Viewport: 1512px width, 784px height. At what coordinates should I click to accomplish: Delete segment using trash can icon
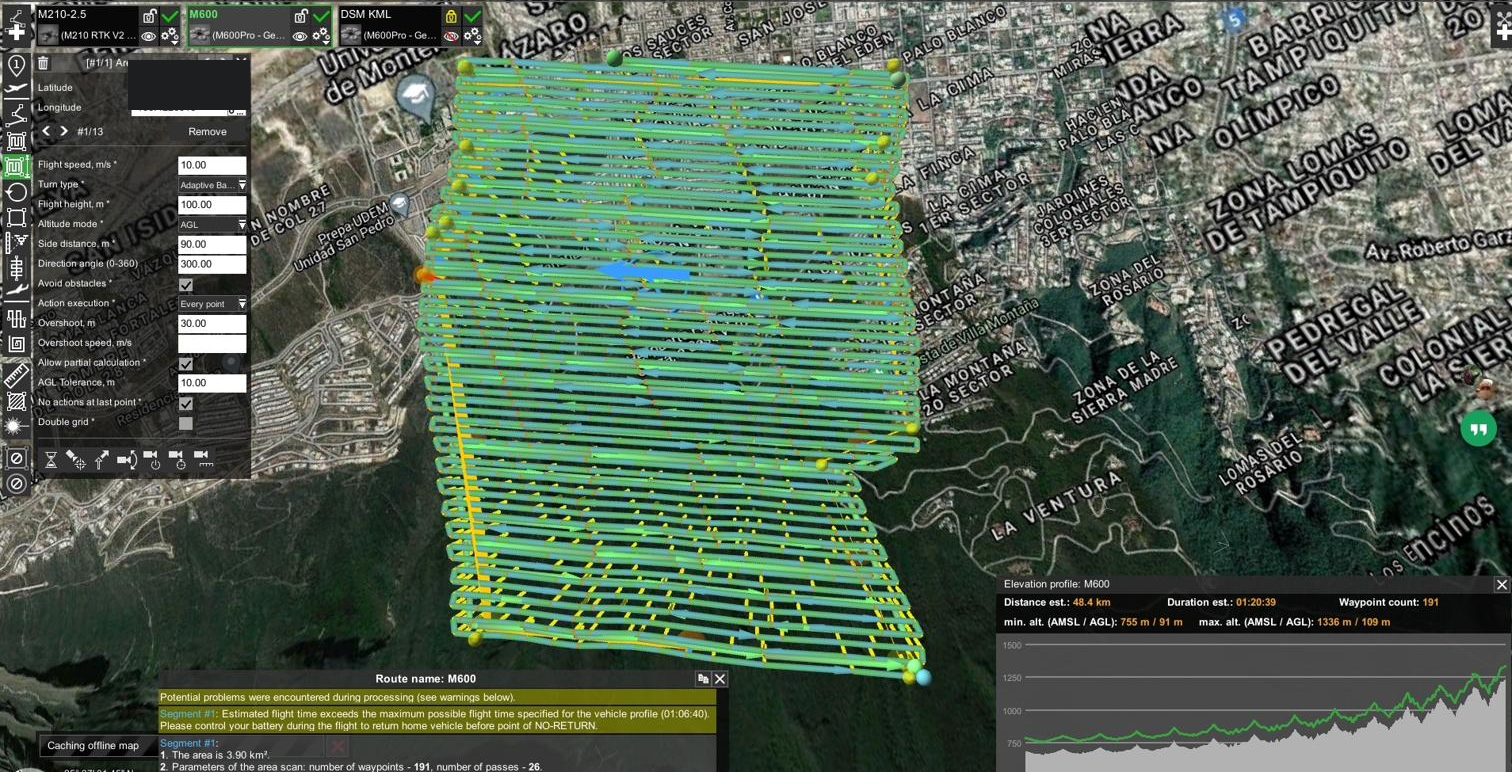[43, 63]
